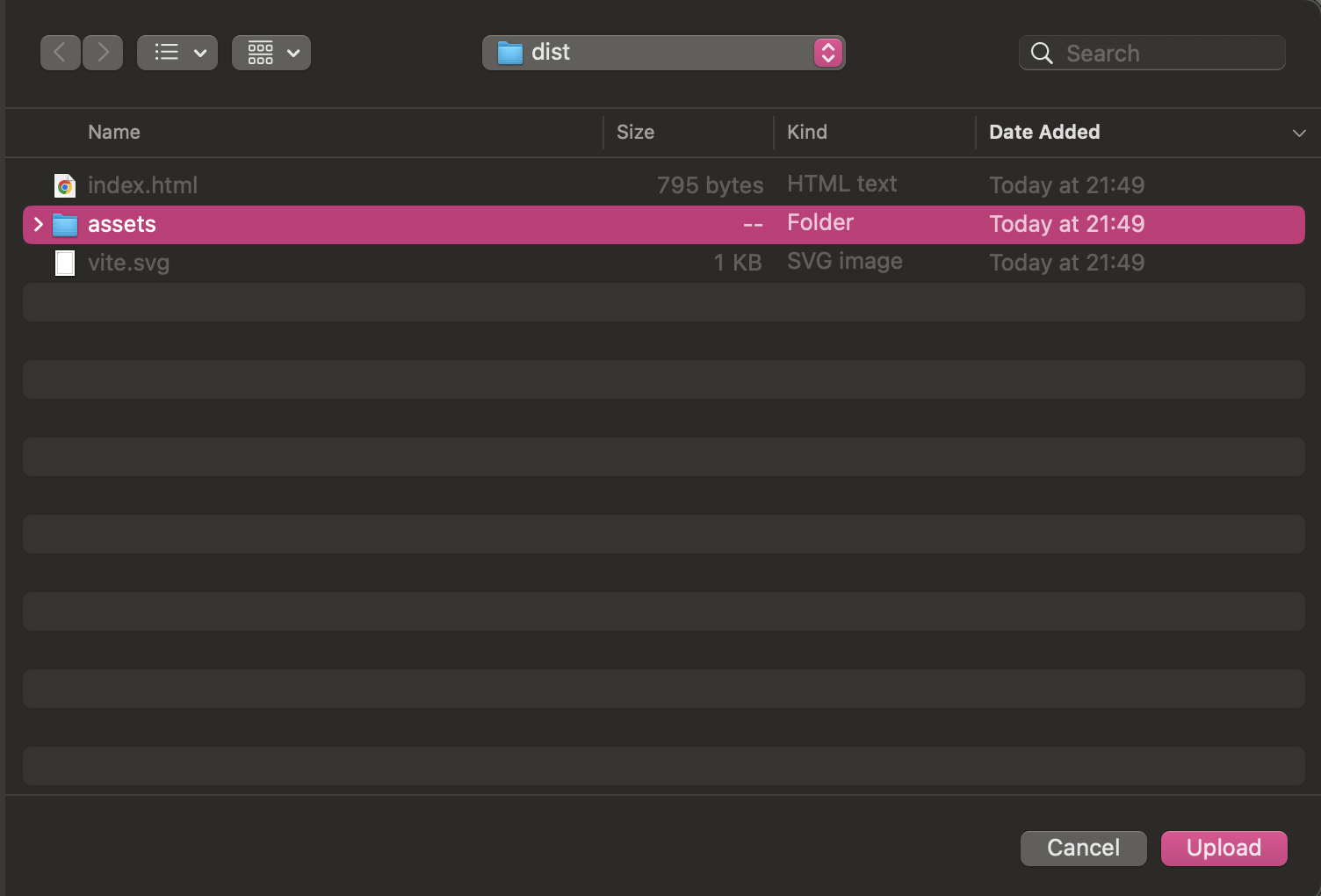
Task: Go back with the left arrow button
Action: [61, 53]
